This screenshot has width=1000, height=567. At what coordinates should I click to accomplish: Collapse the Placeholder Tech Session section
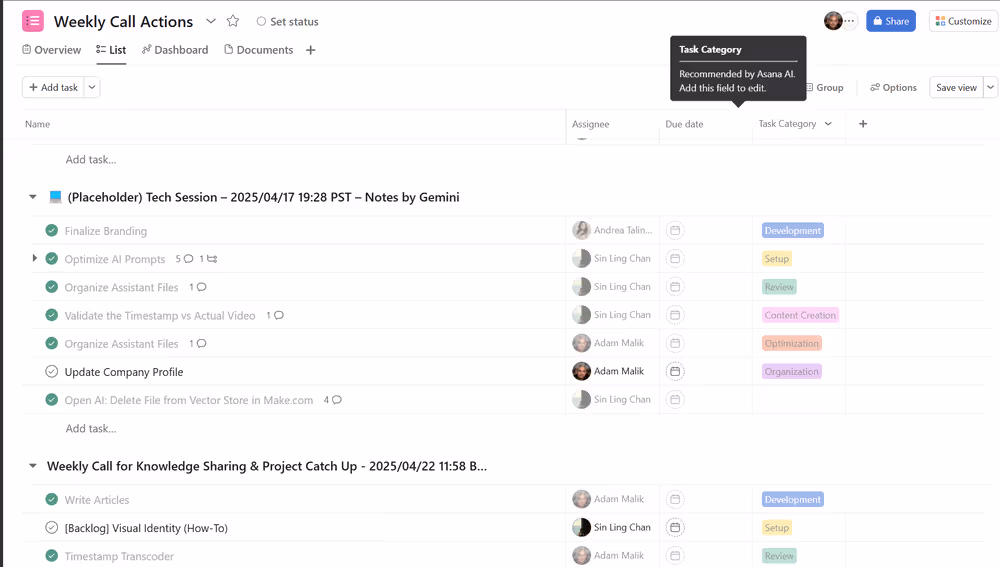point(33,197)
